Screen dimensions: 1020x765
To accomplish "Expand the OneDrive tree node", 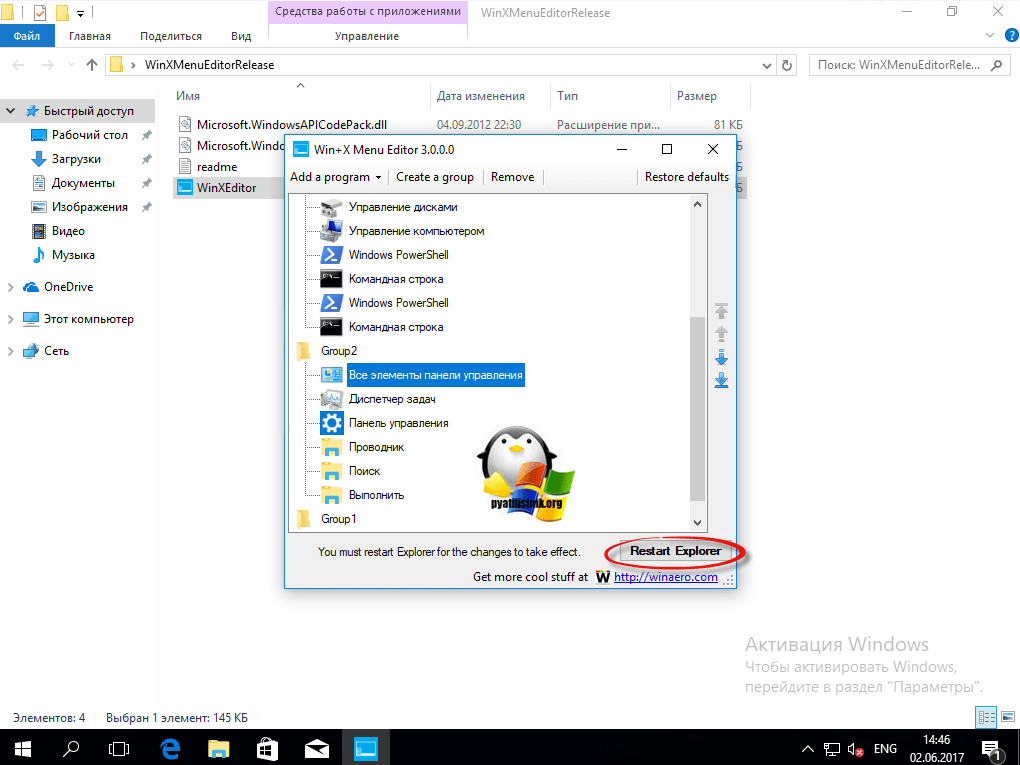I will (11, 287).
